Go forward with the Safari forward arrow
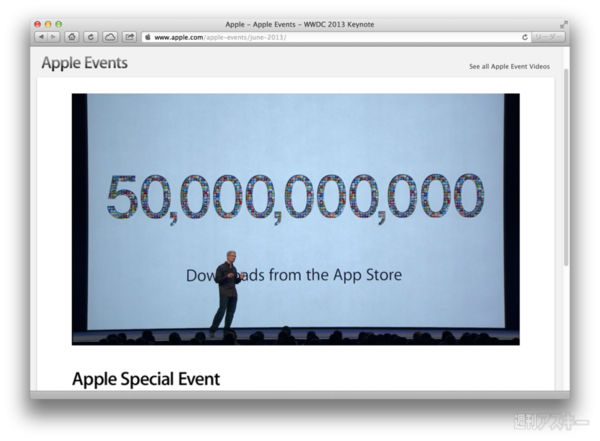600x441 pixels. (x=54, y=37)
